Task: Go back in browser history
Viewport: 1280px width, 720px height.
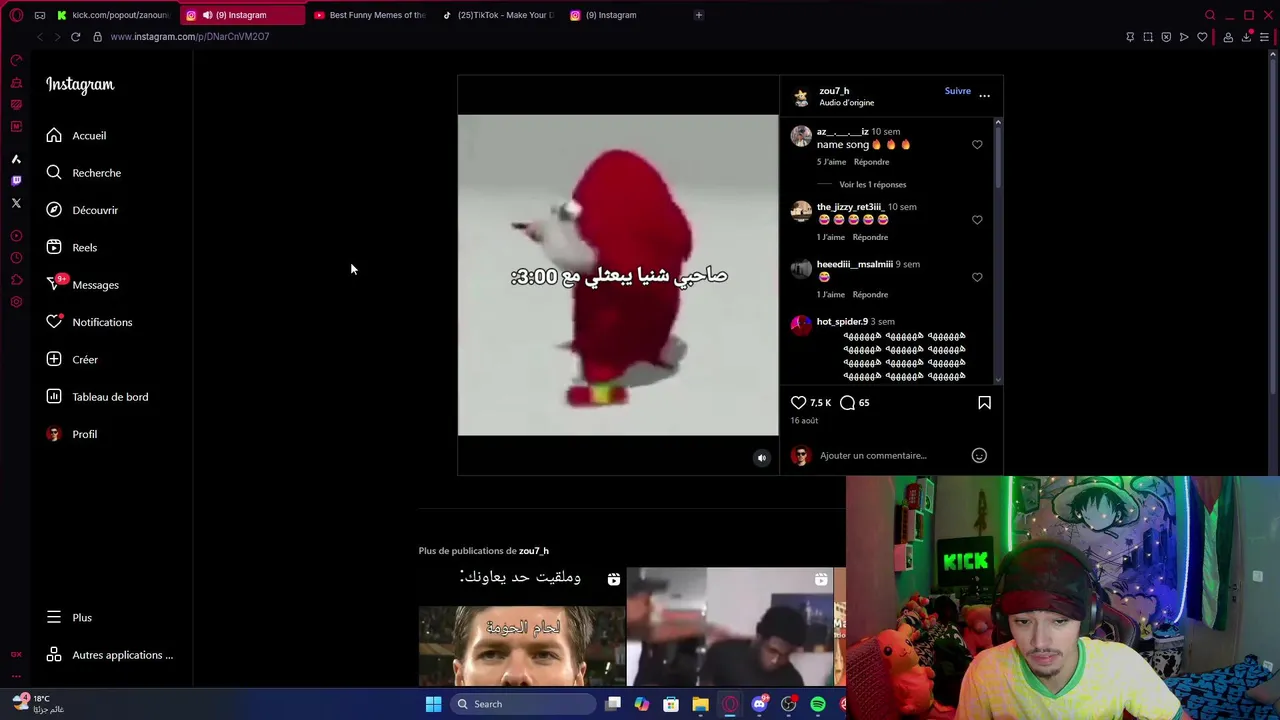Action: coord(40,37)
